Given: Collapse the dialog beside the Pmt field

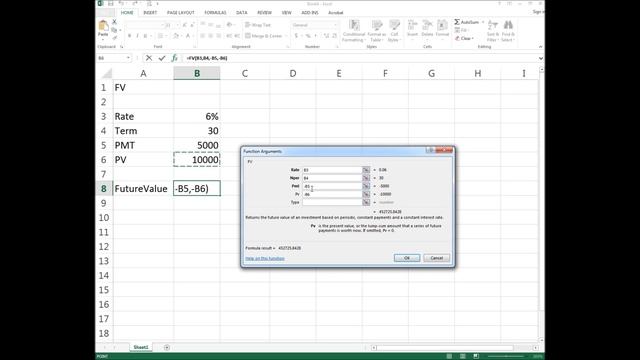Looking at the screenshot, I should [x=366, y=186].
